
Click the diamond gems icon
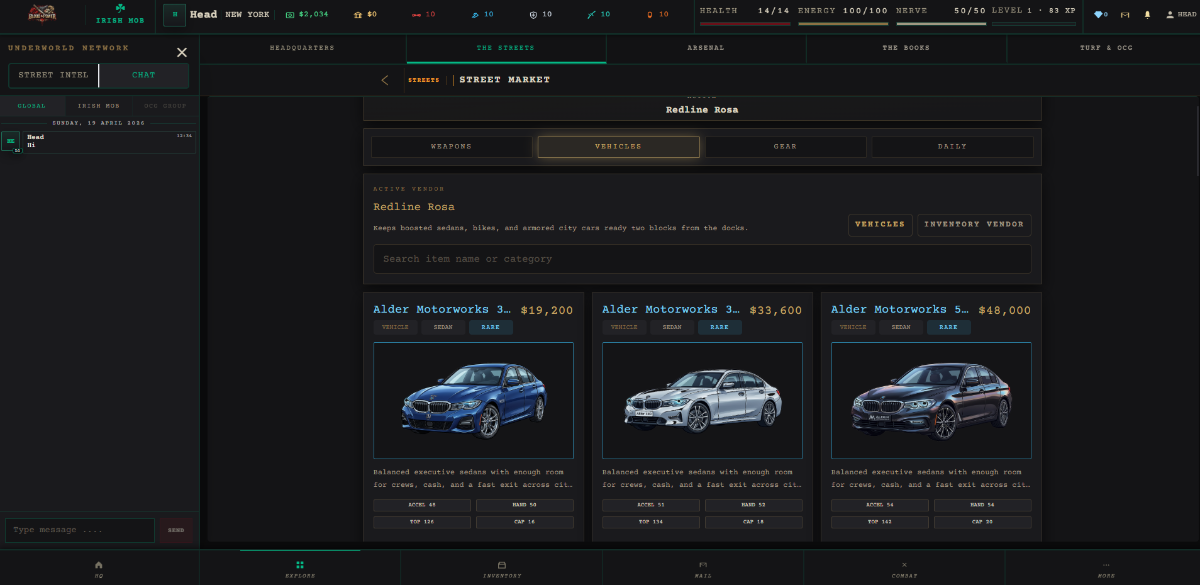click(1100, 15)
